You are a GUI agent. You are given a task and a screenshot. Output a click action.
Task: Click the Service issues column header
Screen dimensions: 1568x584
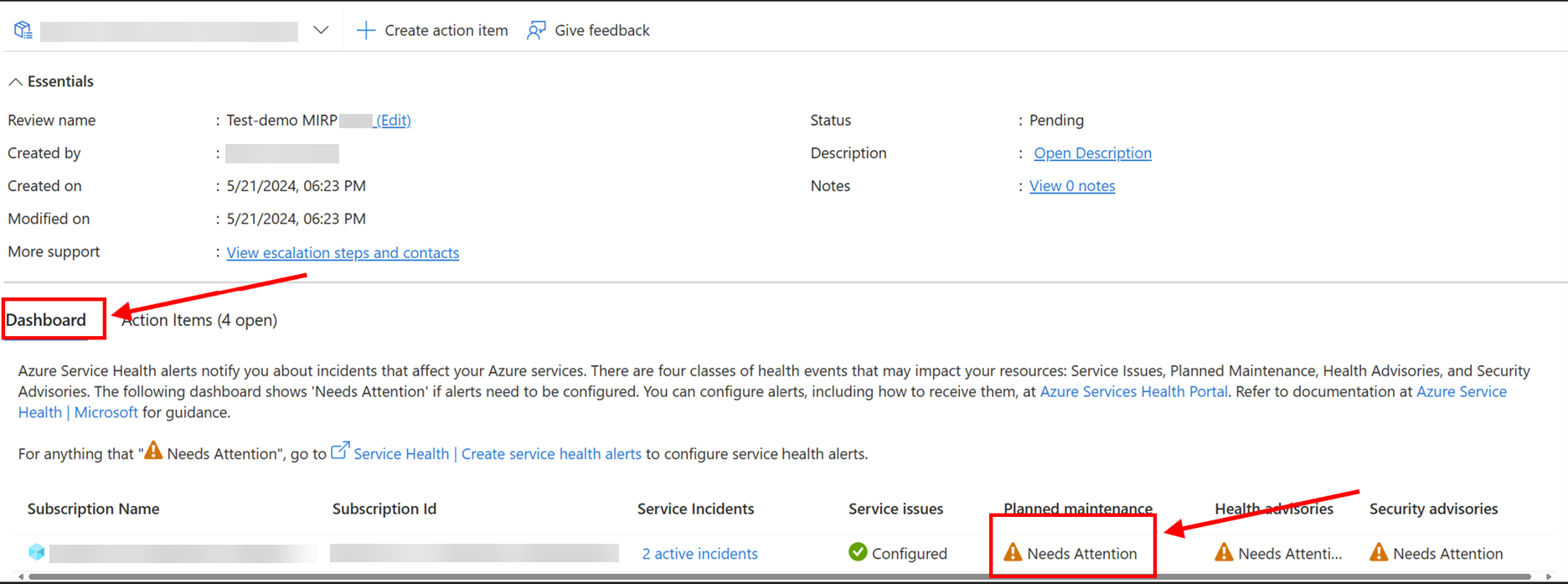895,509
